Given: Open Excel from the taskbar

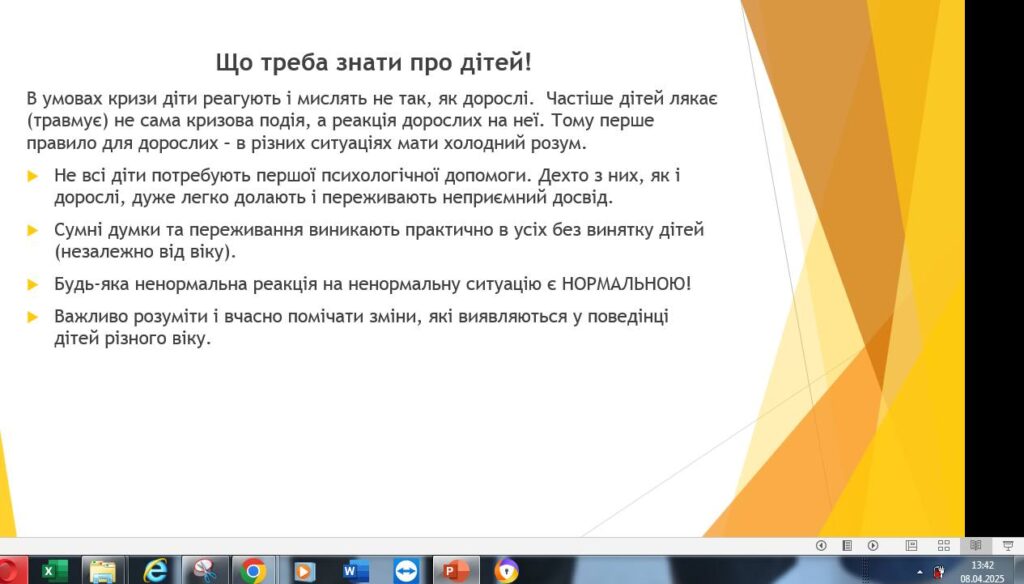Looking at the screenshot, I should pyautogui.click(x=54, y=571).
